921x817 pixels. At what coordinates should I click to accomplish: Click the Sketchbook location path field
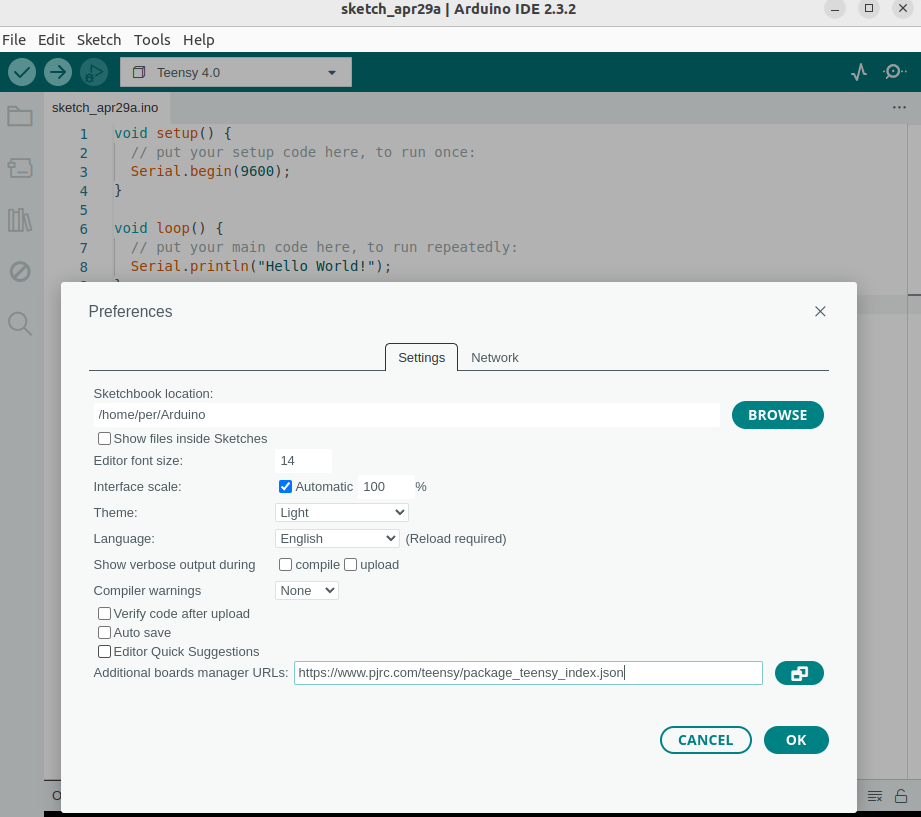406,415
